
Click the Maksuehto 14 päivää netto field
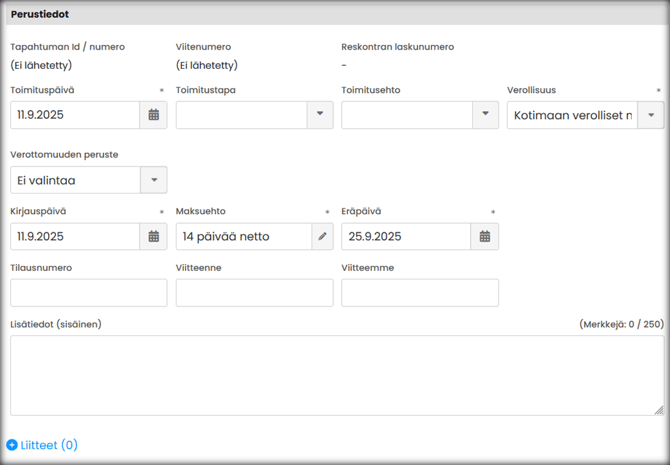point(243,236)
